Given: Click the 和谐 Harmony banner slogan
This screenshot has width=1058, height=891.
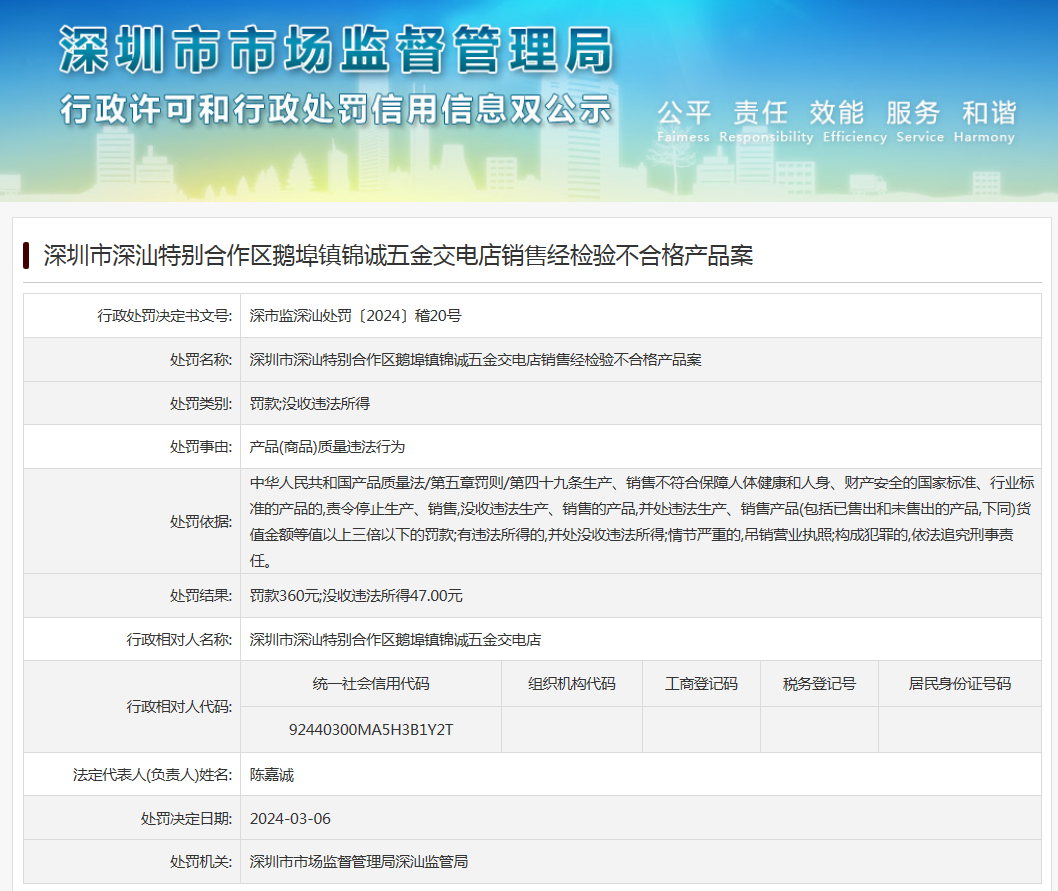Looking at the screenshot, I should 984,122.
